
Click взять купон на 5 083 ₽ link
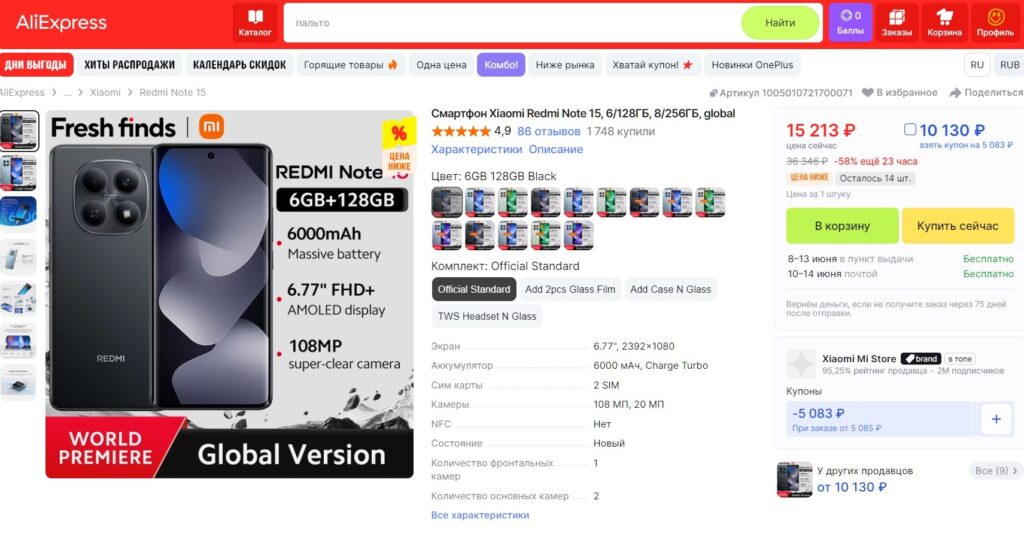coord(966,145)
